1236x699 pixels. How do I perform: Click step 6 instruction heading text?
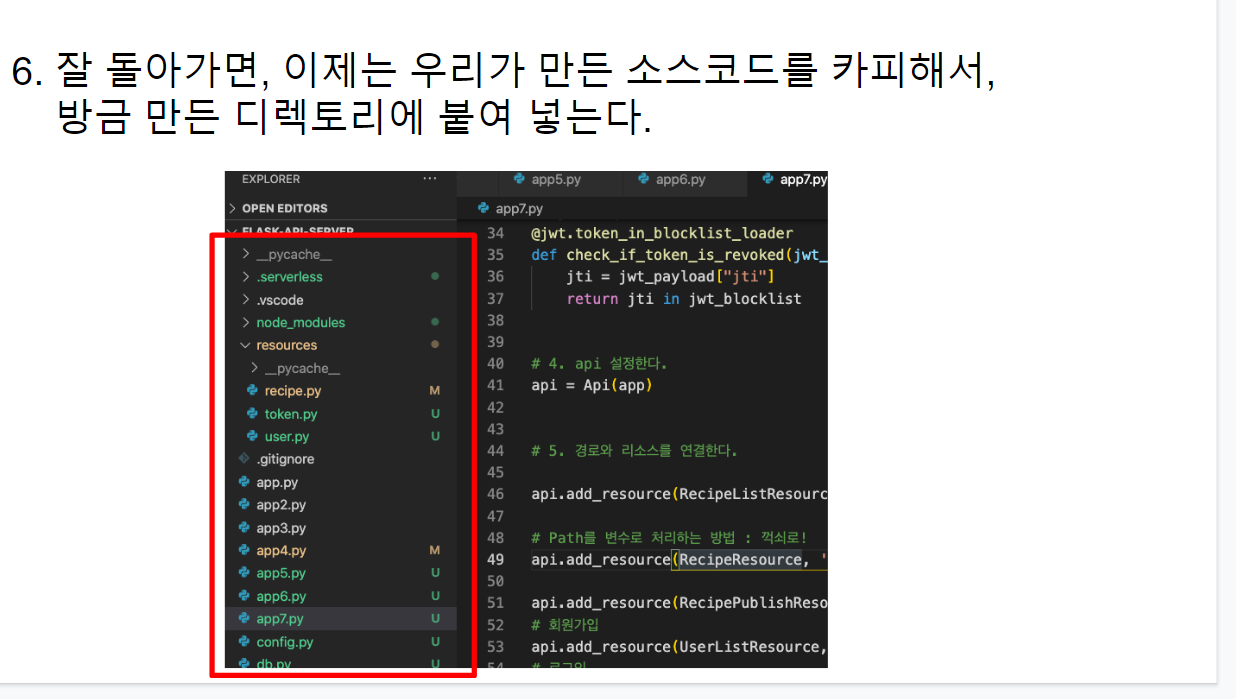(x=503, y=95)
